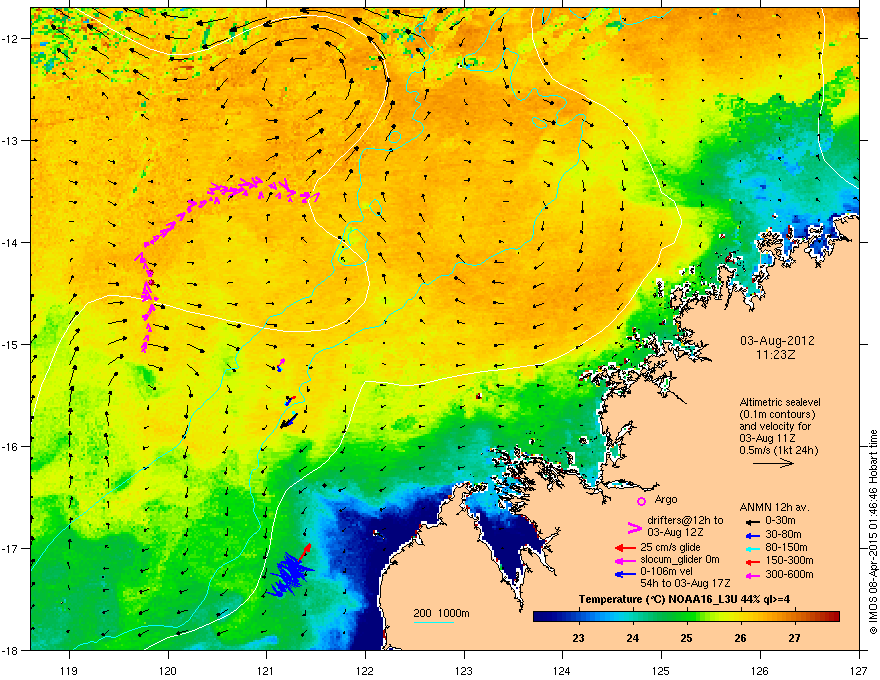The width and height of the screenshot is (880, 680).
Task: Click the 'Altimetric sealevel' legend text
Action: (780, 402)
